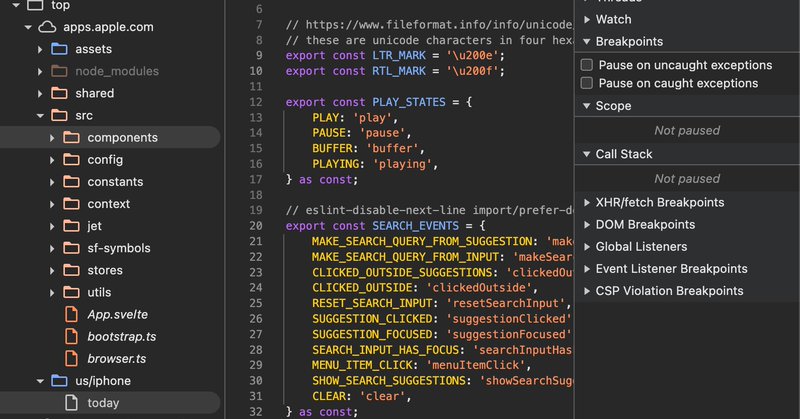Collapse the src folder arrow
This screenshot has height=419, width=800.
pos(40,116)
